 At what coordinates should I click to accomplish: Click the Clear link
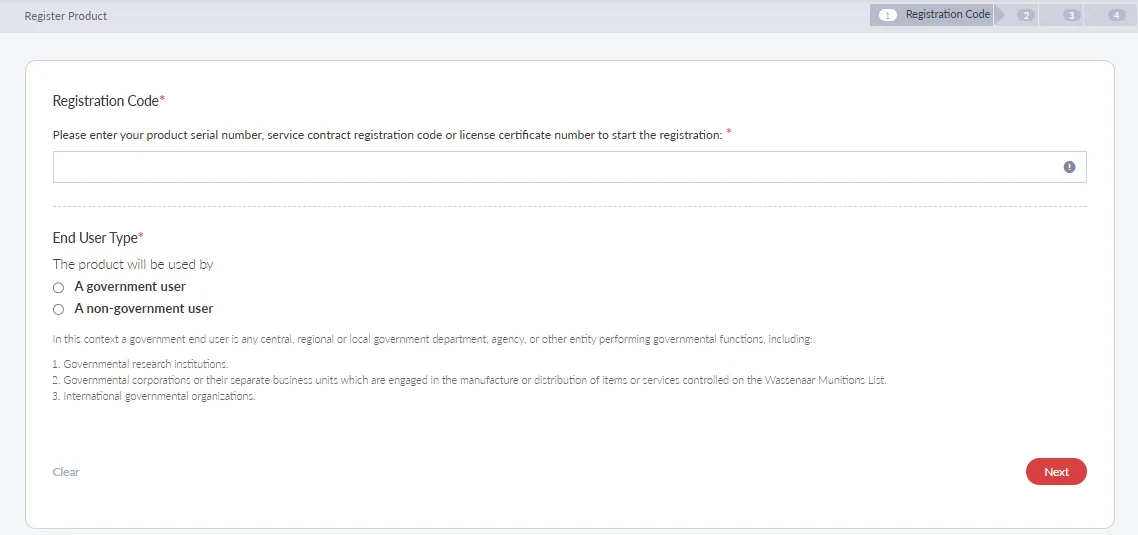(66, 472)
